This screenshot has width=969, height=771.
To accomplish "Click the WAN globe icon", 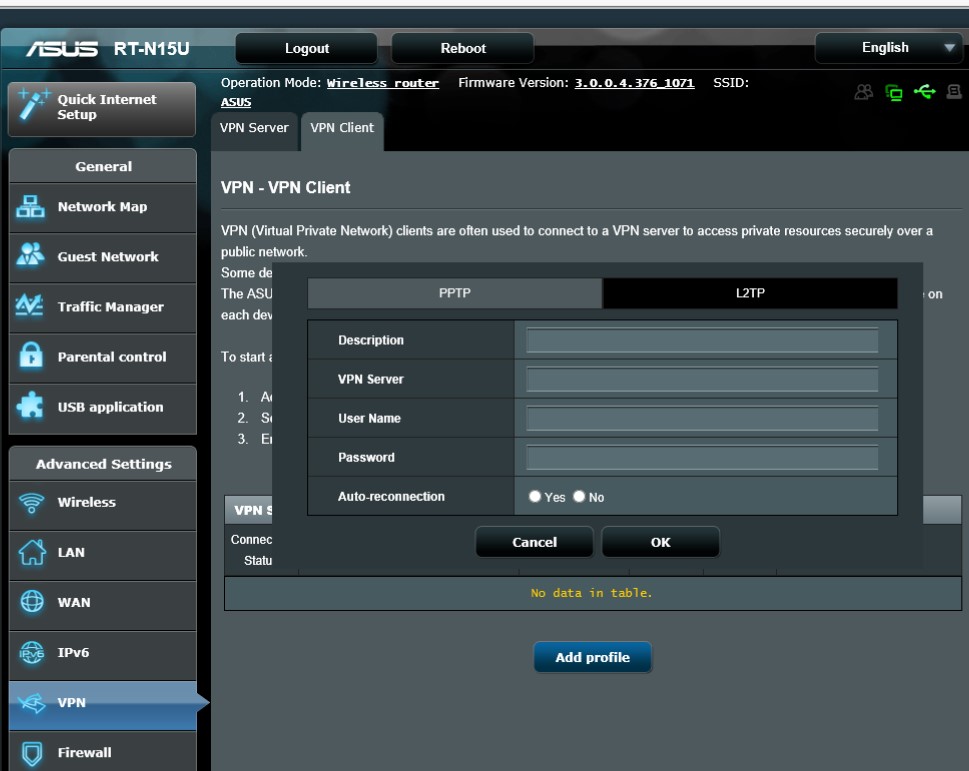I will tap(31, 602).
